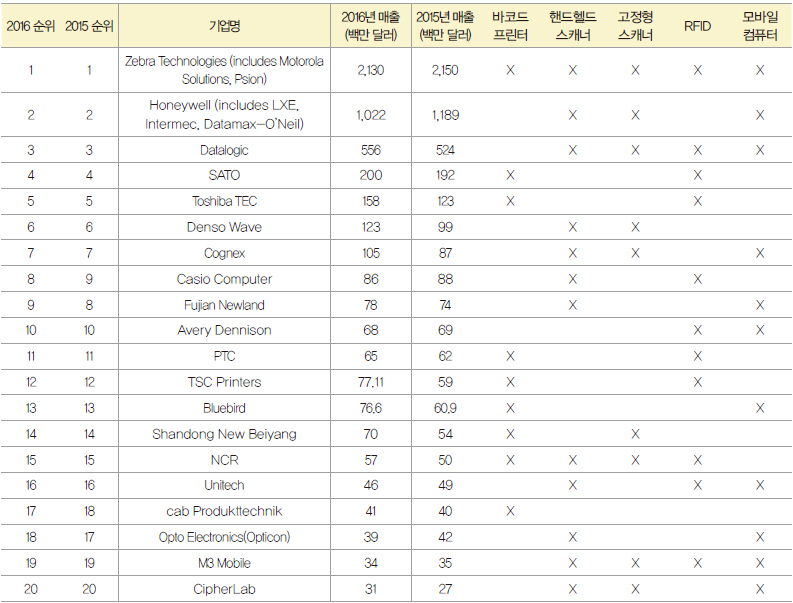Click Zebra's 2016 revenue value 2,130
Viewport: 793px width, 603px height.
pos(370,70)
